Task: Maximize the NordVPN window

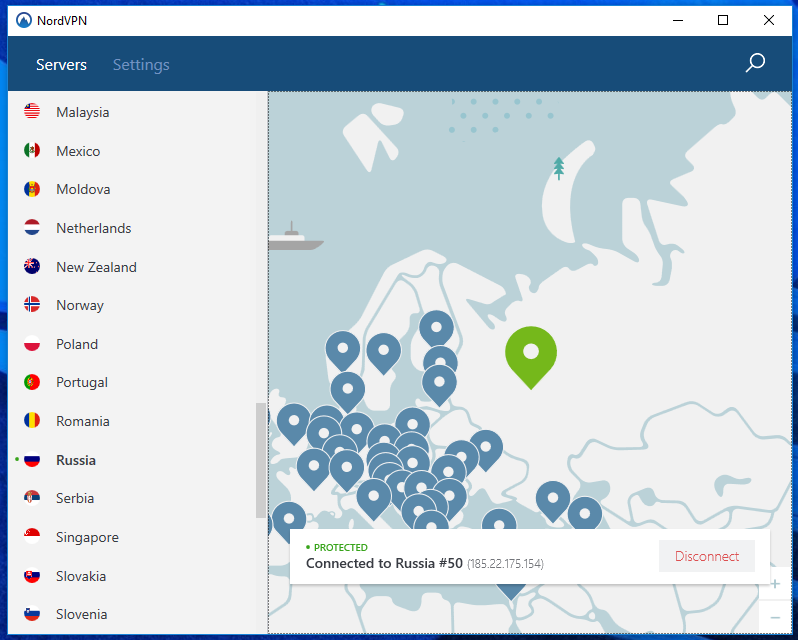Action: point(723,20)
